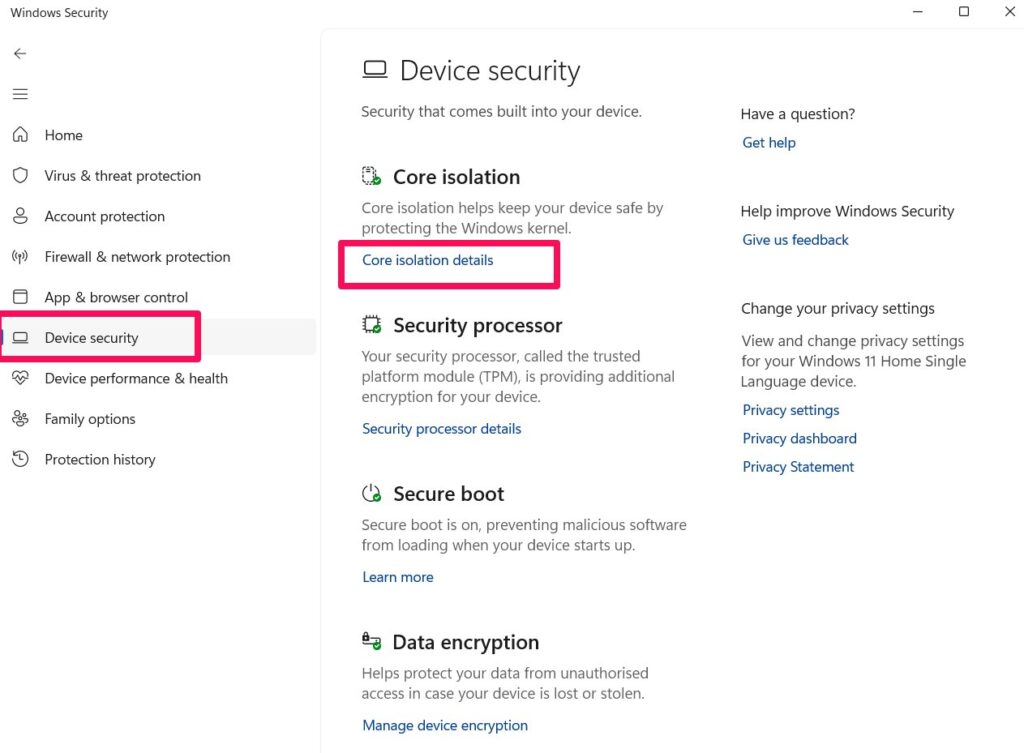Click the Home house icon

pyautogui.click(x=20, y=135)
